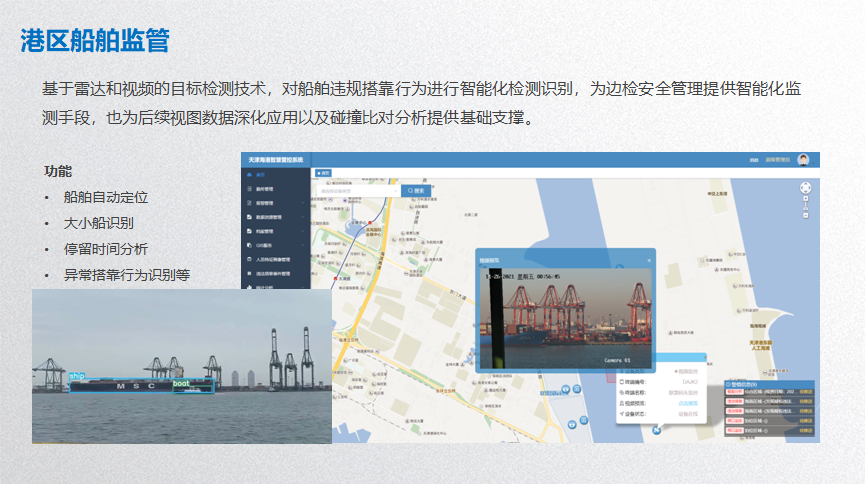Image resolution: width=865 pixels, height=484 pixels.
Task: Zoom out with the map minus button
Action: tap(805, 215)
